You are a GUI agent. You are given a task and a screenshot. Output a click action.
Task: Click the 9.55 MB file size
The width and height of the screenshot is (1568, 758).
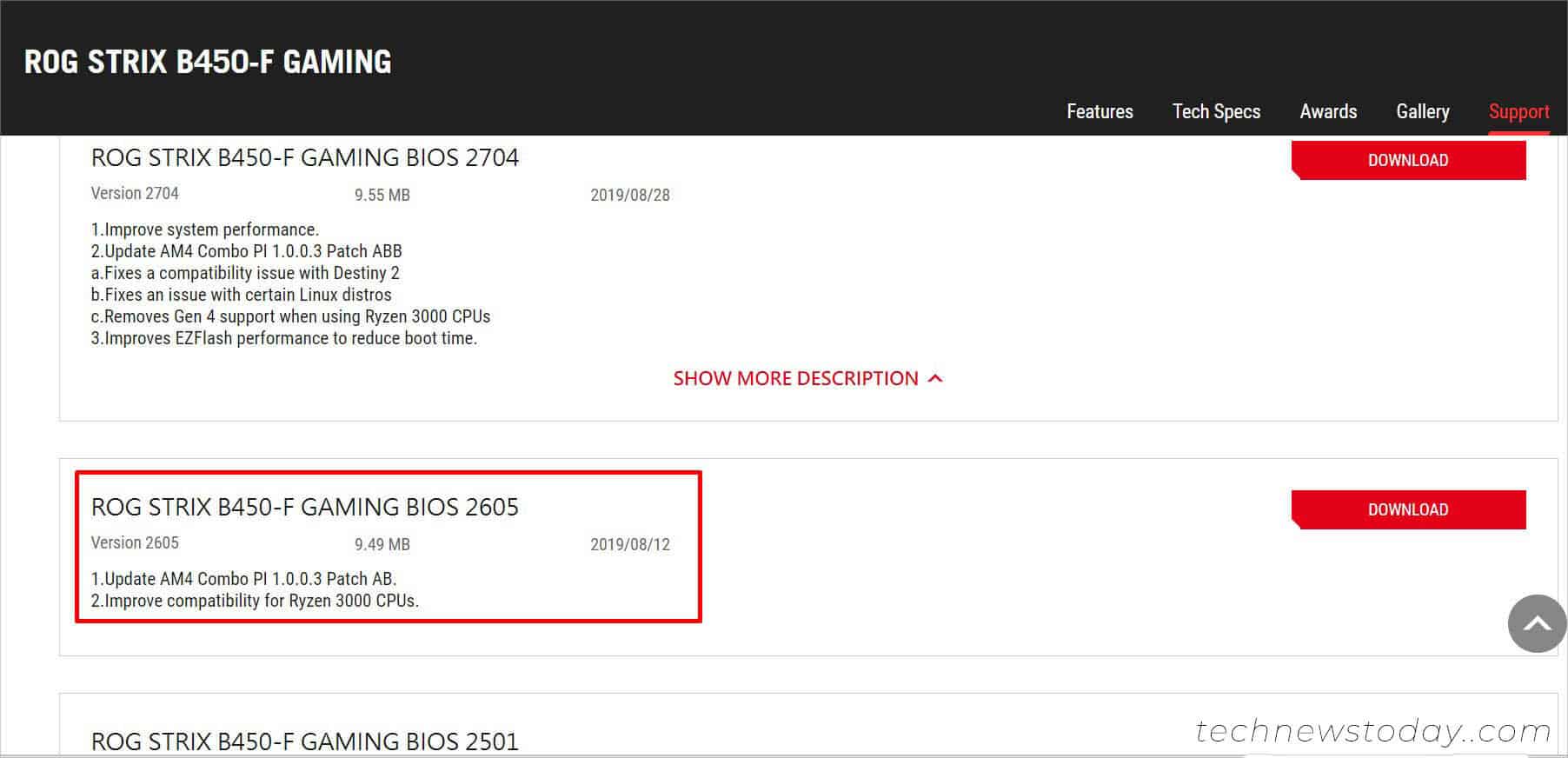(382, 195)
